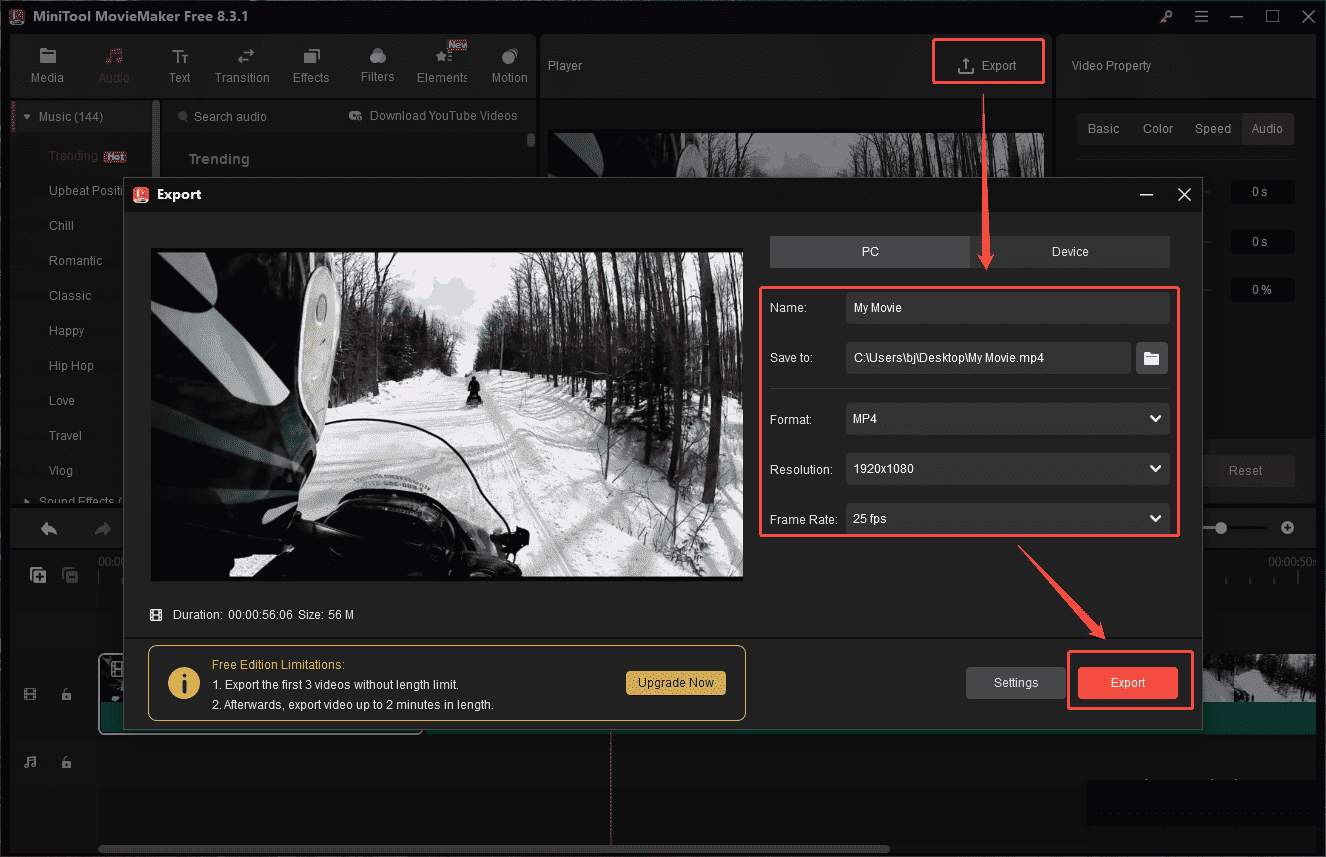The image size is (1326, 857).
Task: Select the Motion panel icon
Action: coord(509,63)
